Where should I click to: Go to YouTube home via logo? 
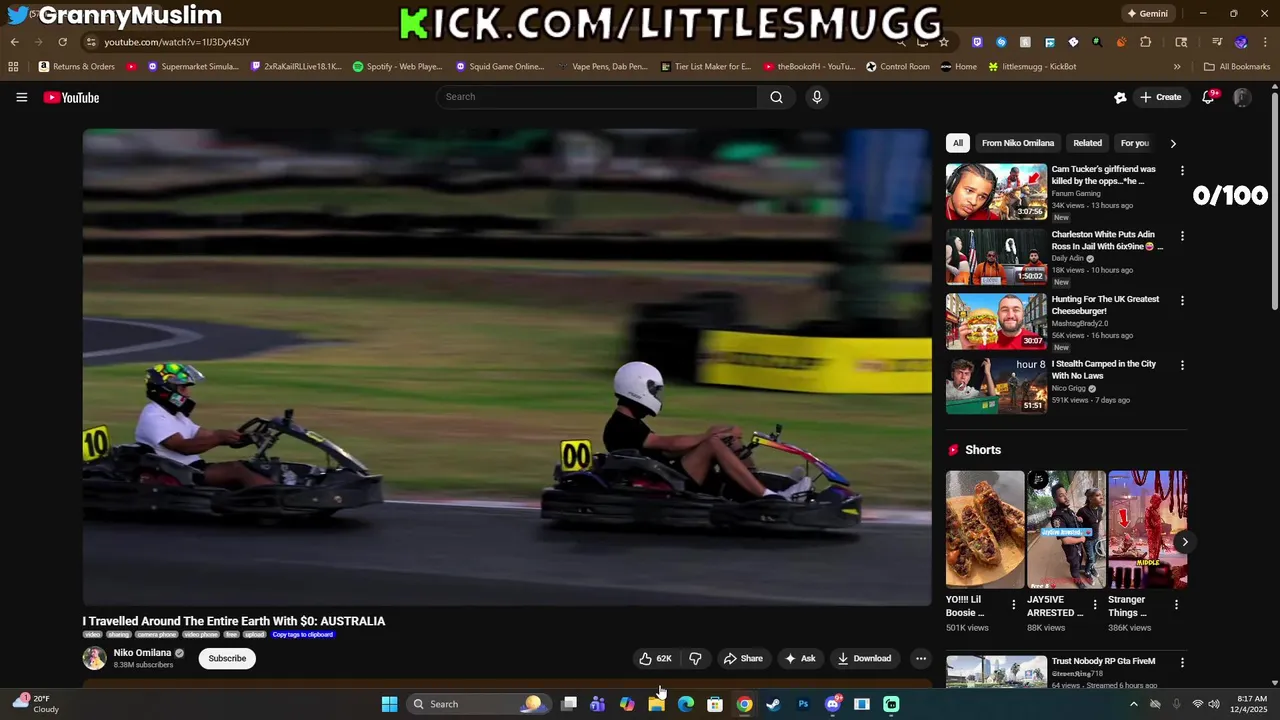click(71, 97)
